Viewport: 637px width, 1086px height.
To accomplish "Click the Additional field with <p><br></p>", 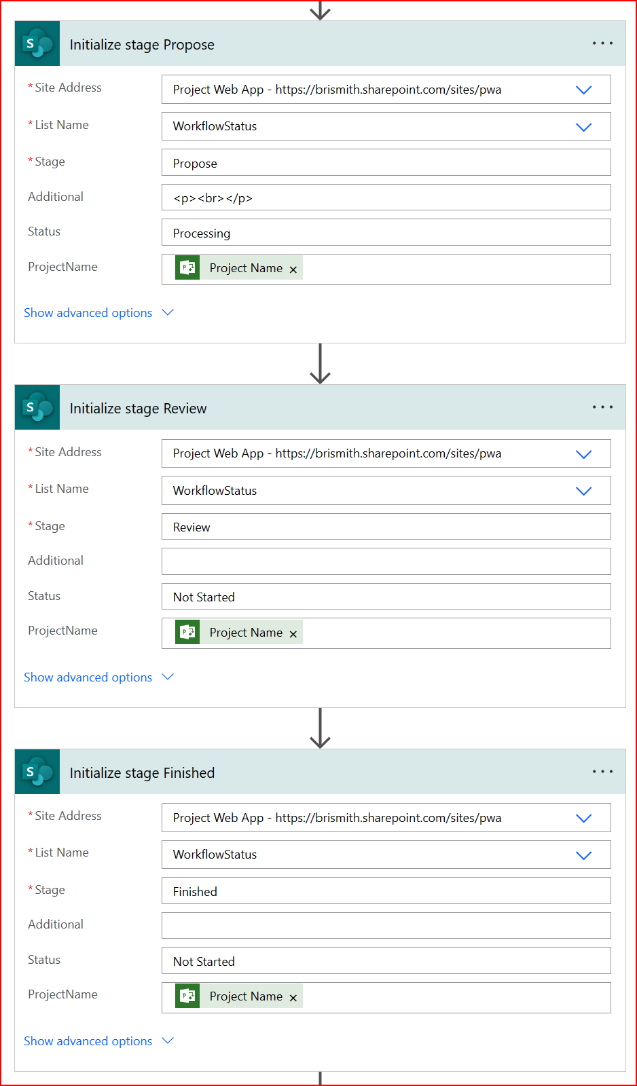I will click(x=386, y=197).
